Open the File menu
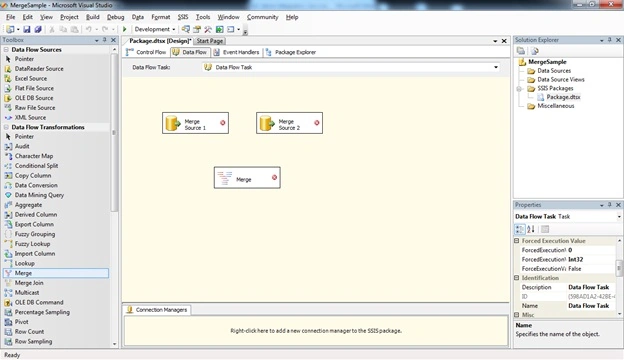Screen dimensions: 624x360 coord(10,17)
